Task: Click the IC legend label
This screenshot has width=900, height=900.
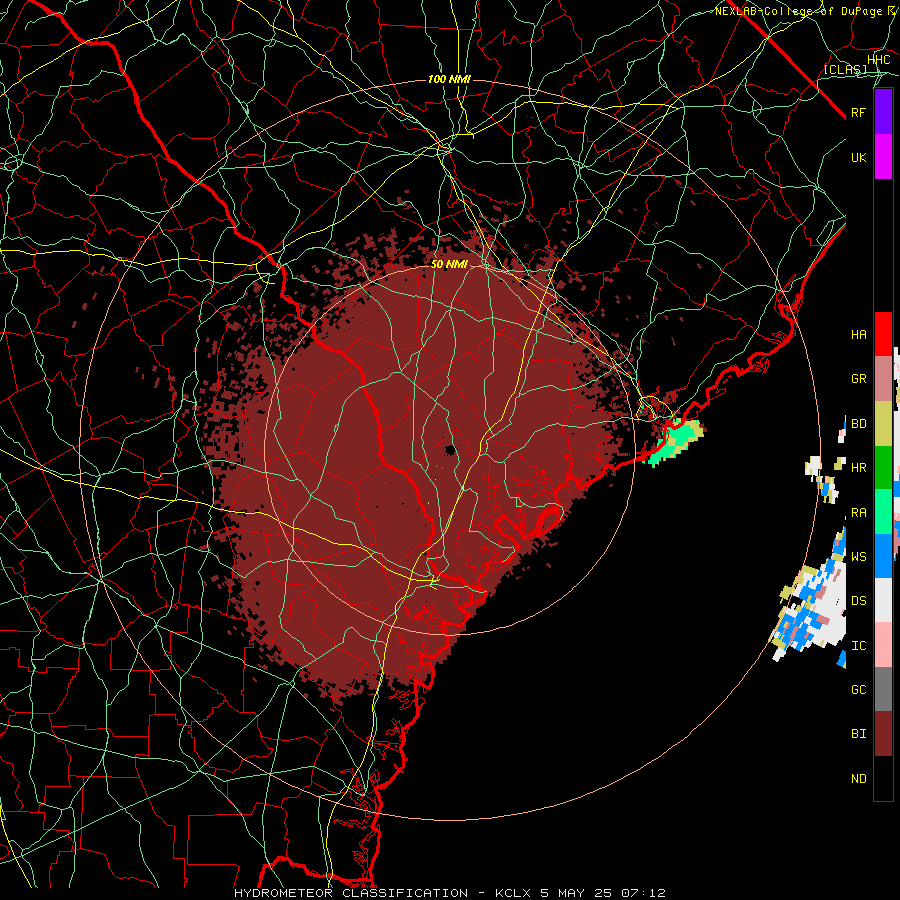Action: (859, 646)
